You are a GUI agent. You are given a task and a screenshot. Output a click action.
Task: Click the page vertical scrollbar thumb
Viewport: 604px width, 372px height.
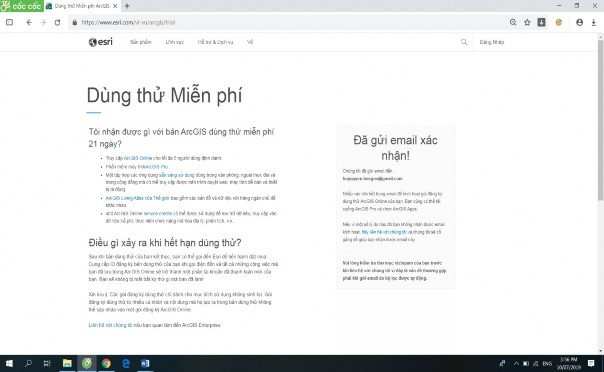601,119
